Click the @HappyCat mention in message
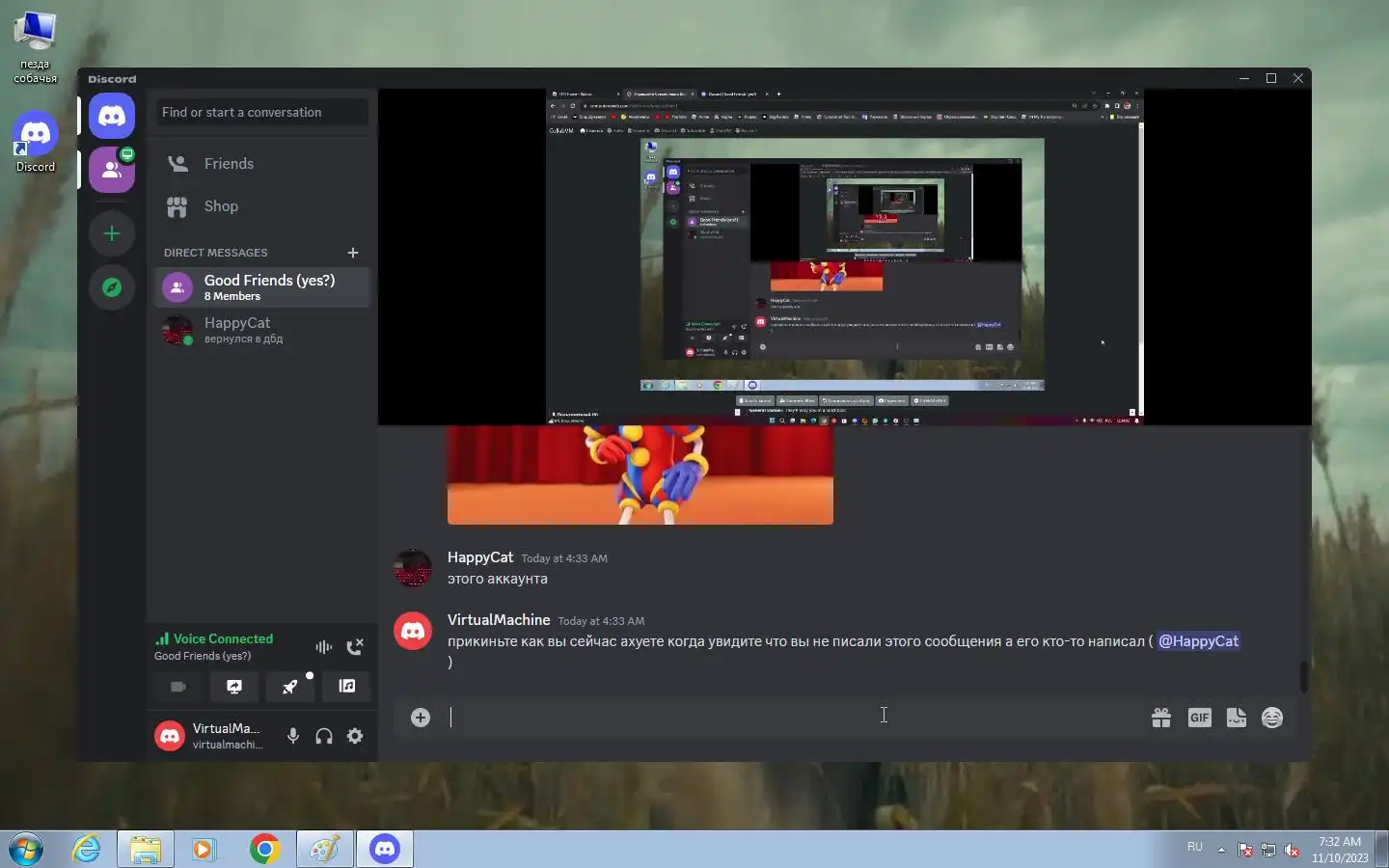Viewport: 1389px width, 868px height. click(1198, 641)
